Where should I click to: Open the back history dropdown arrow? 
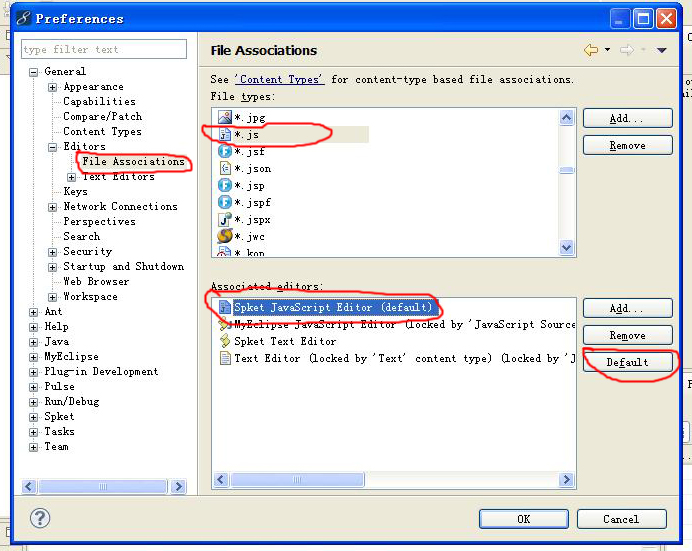point(608,49)
